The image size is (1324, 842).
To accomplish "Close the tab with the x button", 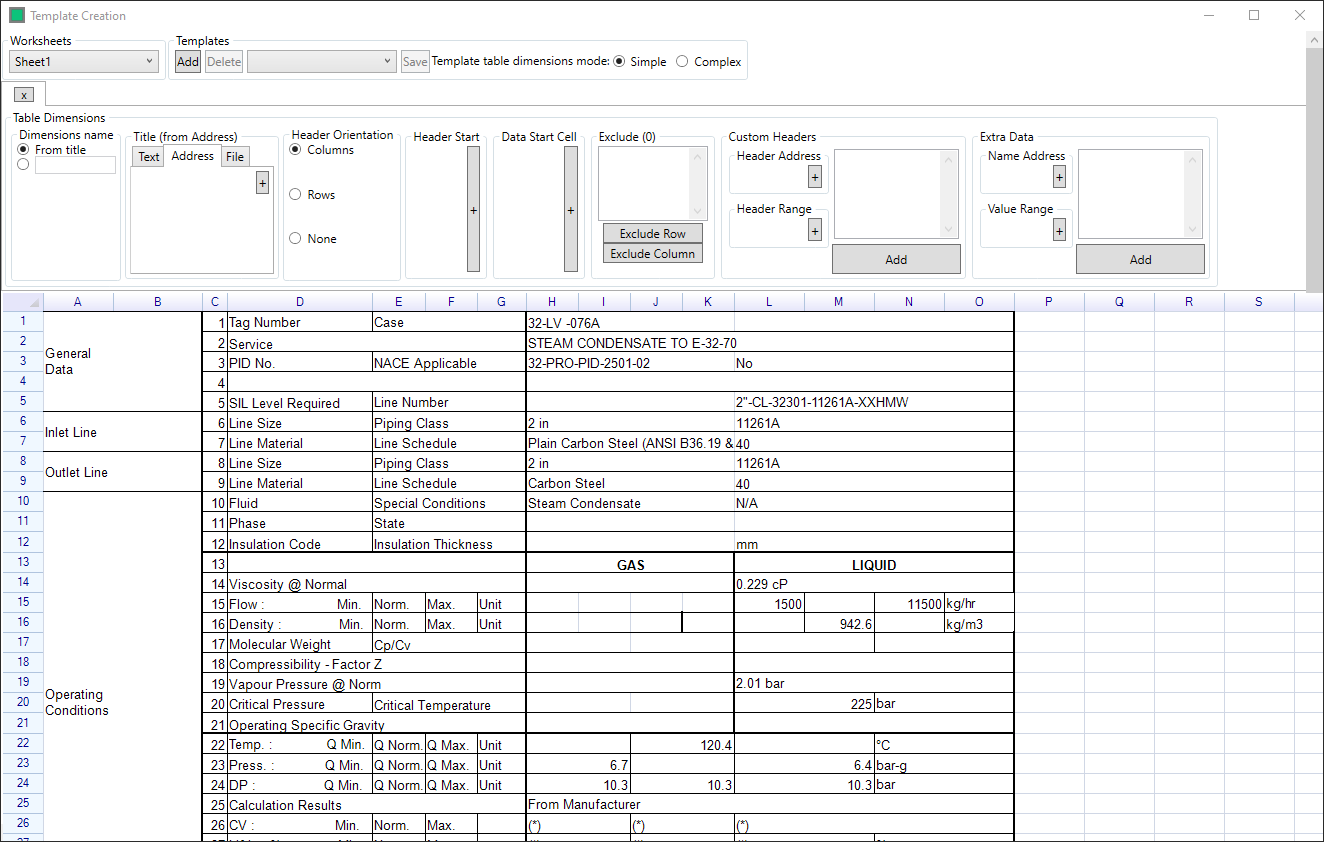I will [25, 94].
